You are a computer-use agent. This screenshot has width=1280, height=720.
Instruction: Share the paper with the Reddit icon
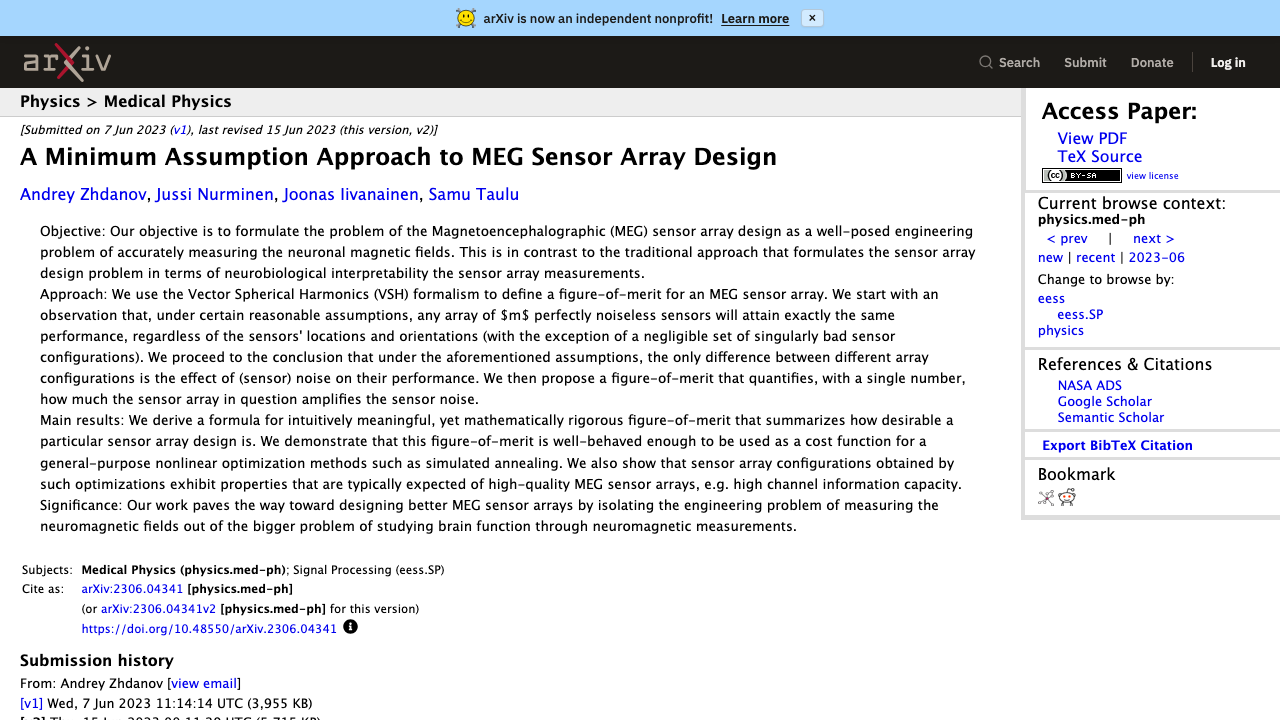tap(1067, 498)
